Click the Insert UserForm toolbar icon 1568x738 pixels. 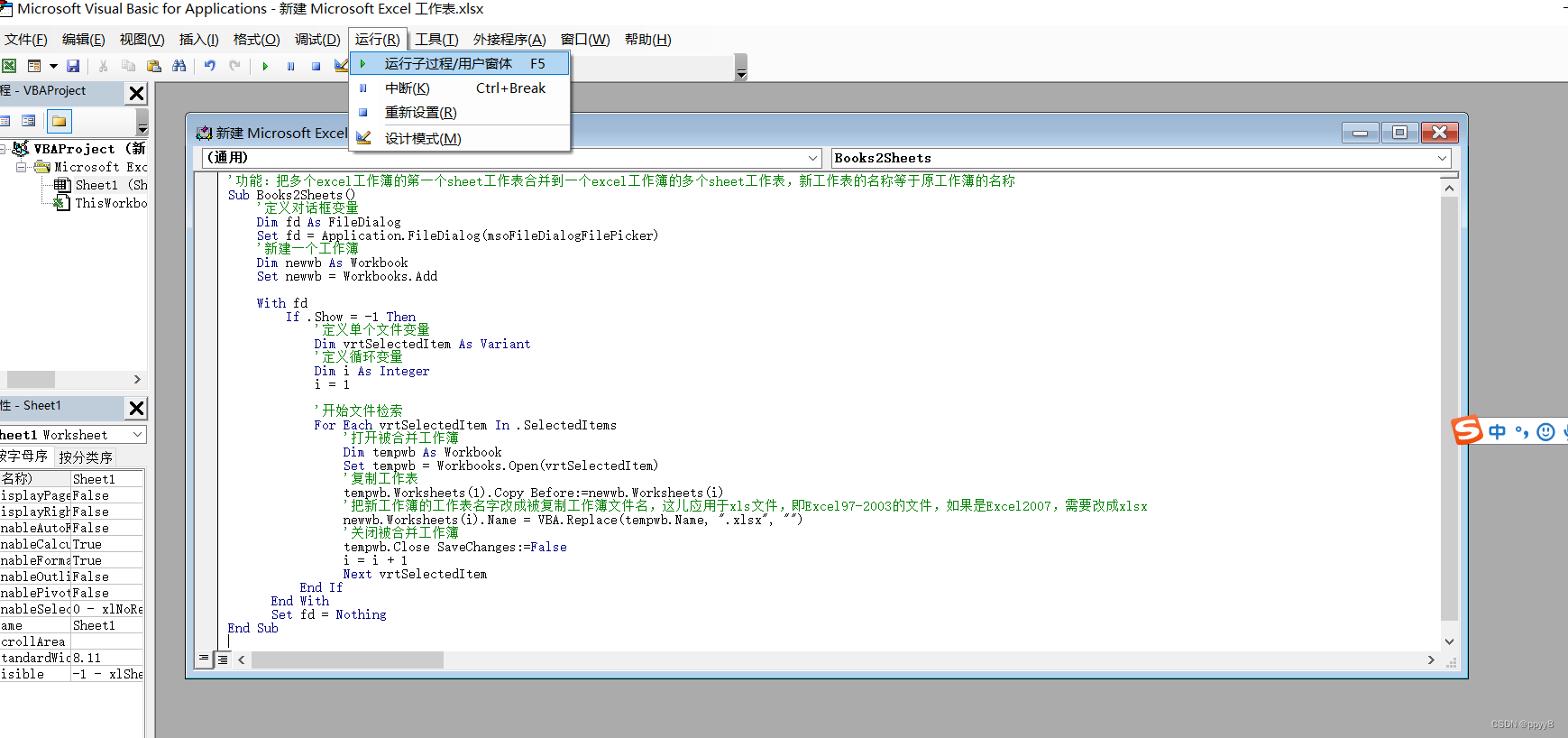pyautogui.click(x=34, y=66)
